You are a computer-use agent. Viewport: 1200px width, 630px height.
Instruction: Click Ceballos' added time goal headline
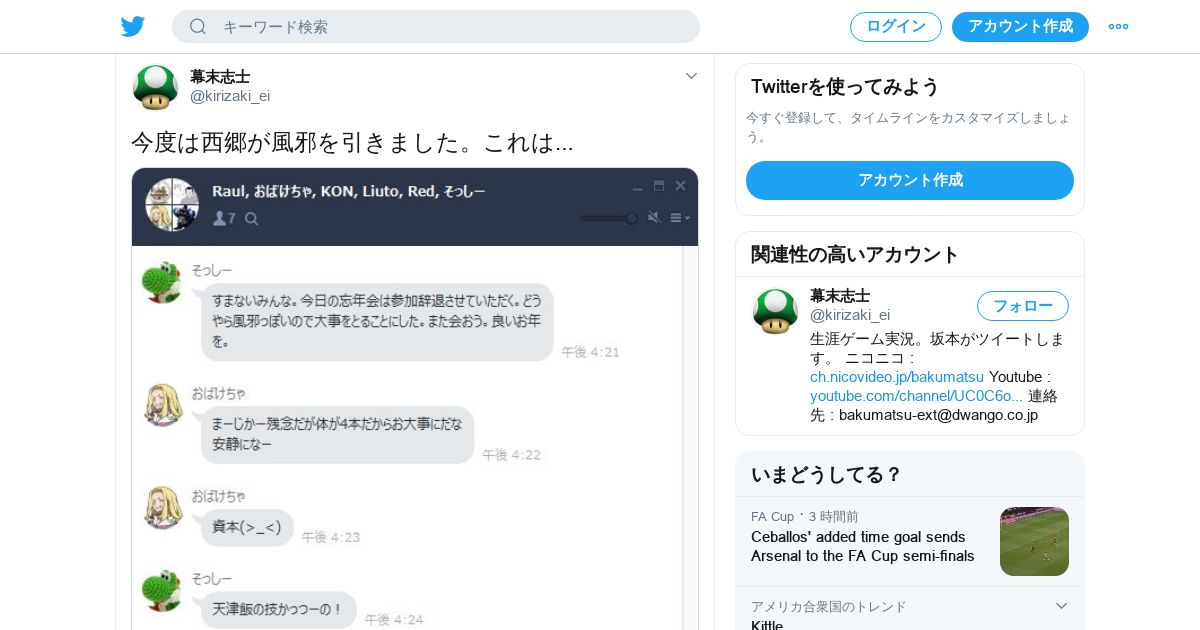tap(863, 546)
